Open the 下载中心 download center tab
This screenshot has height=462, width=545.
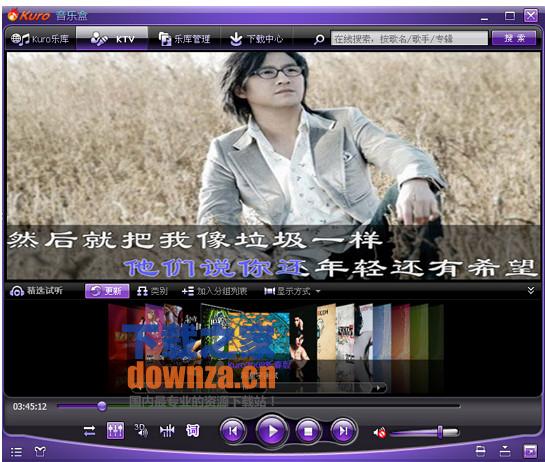point(256,39)
